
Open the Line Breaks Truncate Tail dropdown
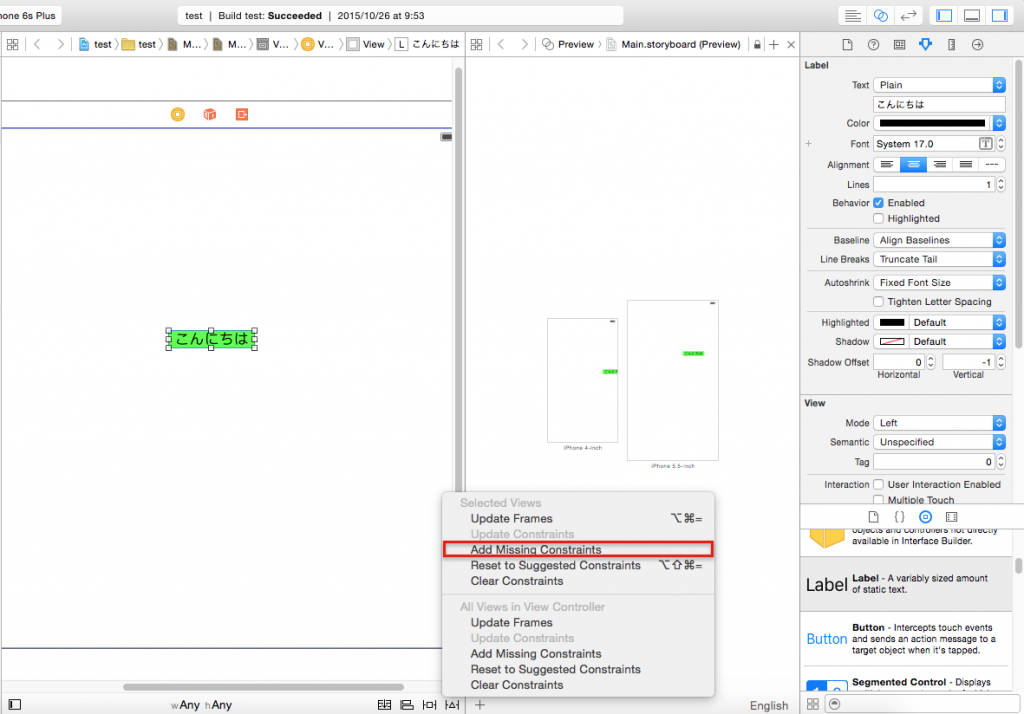pyautogui.click(x=939, y=259)
